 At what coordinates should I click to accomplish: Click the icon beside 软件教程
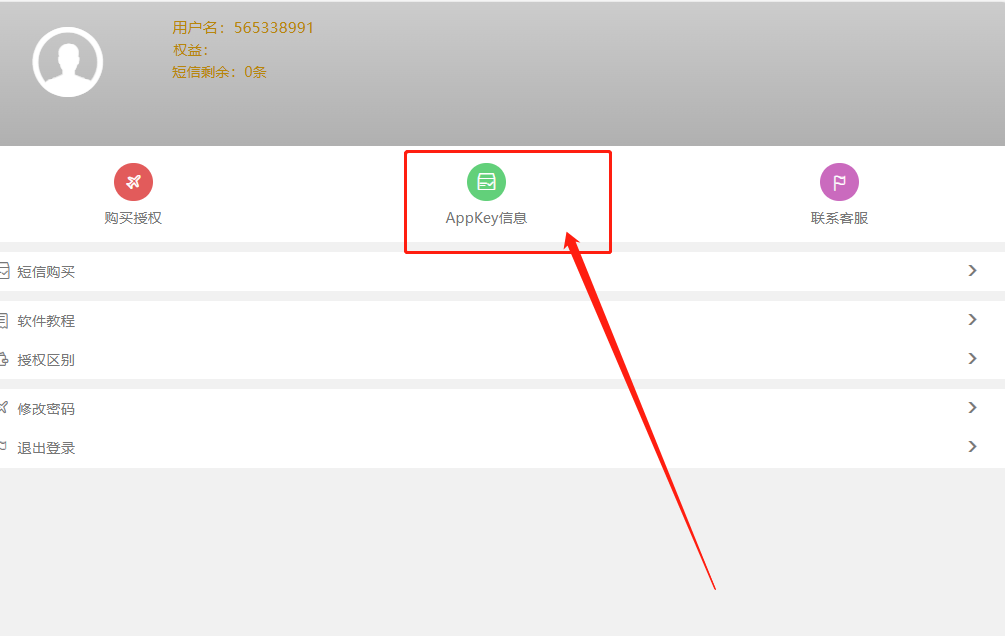coord(4,320)
